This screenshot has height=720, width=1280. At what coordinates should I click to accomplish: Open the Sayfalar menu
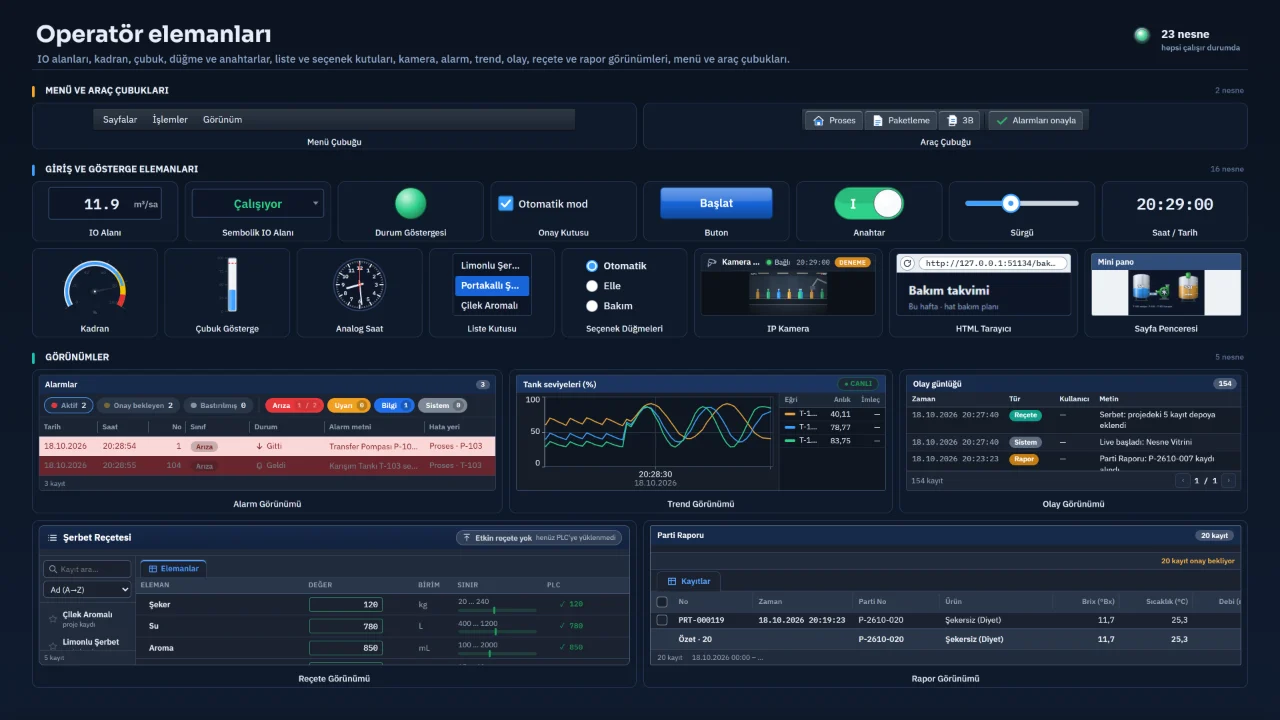120,120
